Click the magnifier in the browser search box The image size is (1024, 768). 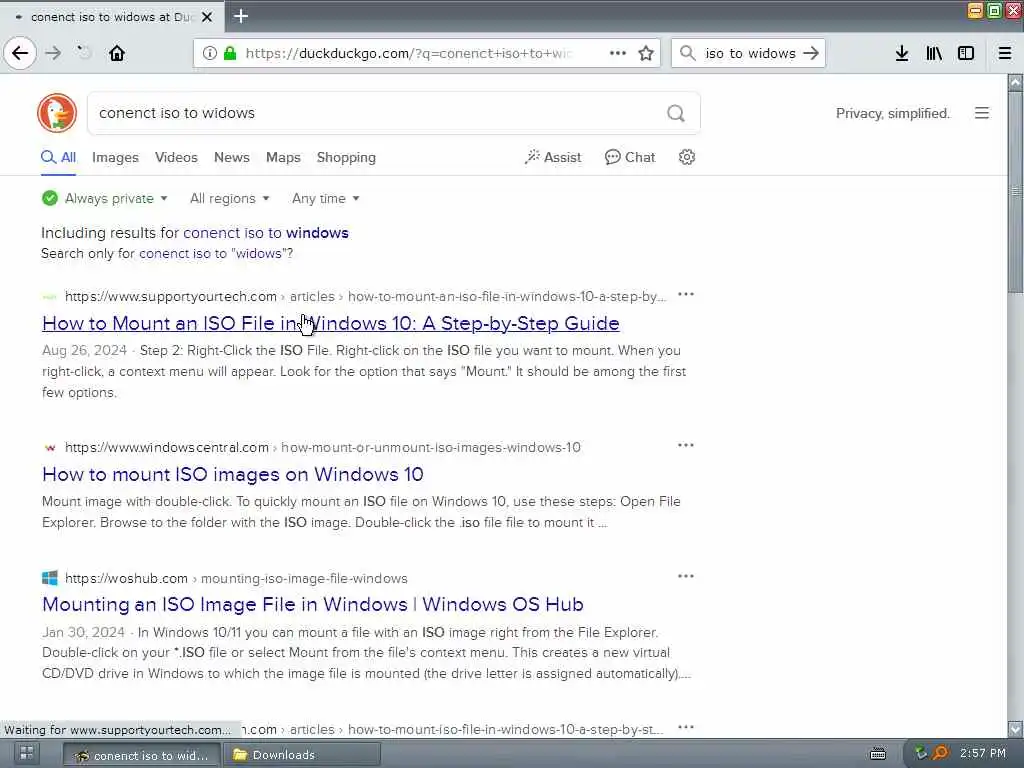688,53
